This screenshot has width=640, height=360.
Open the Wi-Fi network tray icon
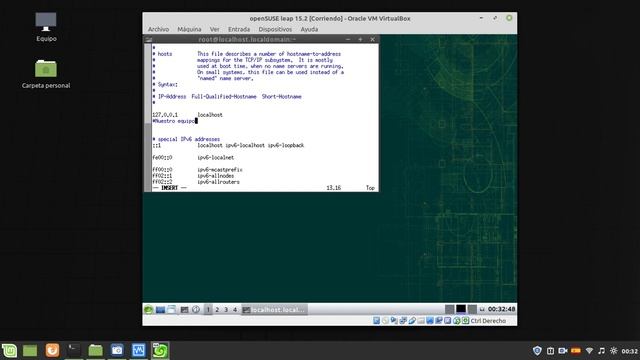pyautogui.click(x=589, y=351)
